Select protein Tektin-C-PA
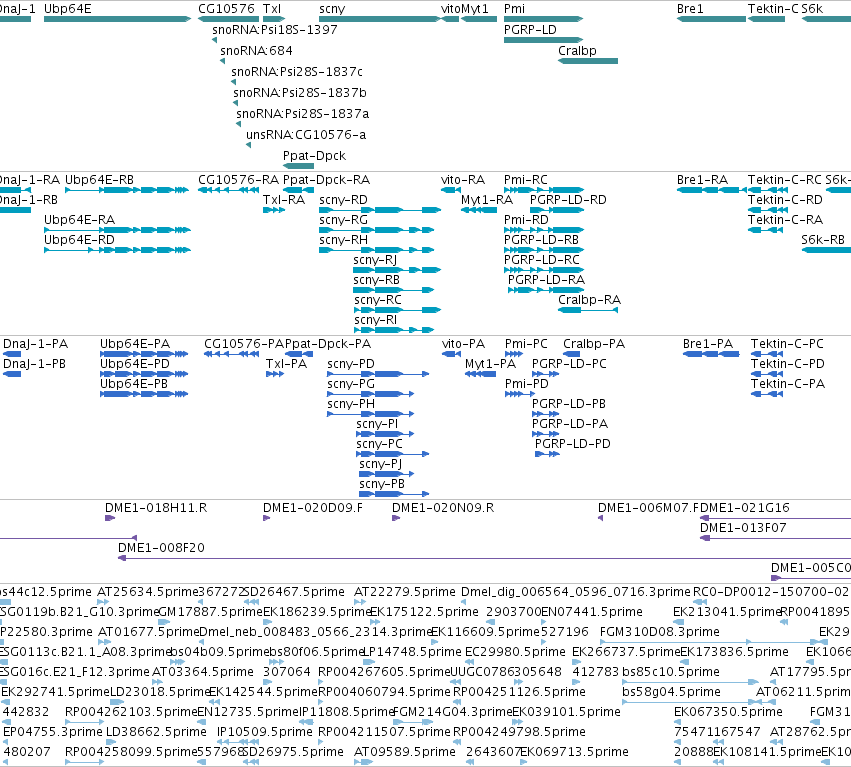851x767 pixels. click(x=767, y=394)
